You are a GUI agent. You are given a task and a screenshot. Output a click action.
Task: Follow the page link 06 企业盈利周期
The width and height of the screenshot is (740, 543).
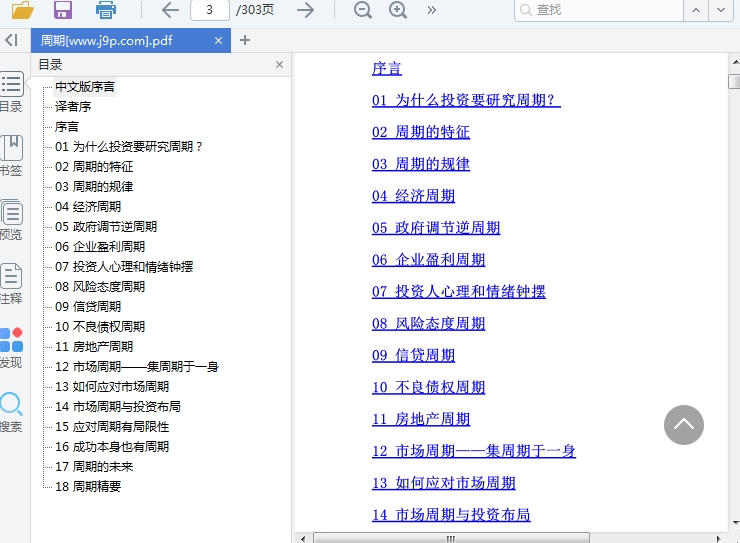tap(429, 259)
